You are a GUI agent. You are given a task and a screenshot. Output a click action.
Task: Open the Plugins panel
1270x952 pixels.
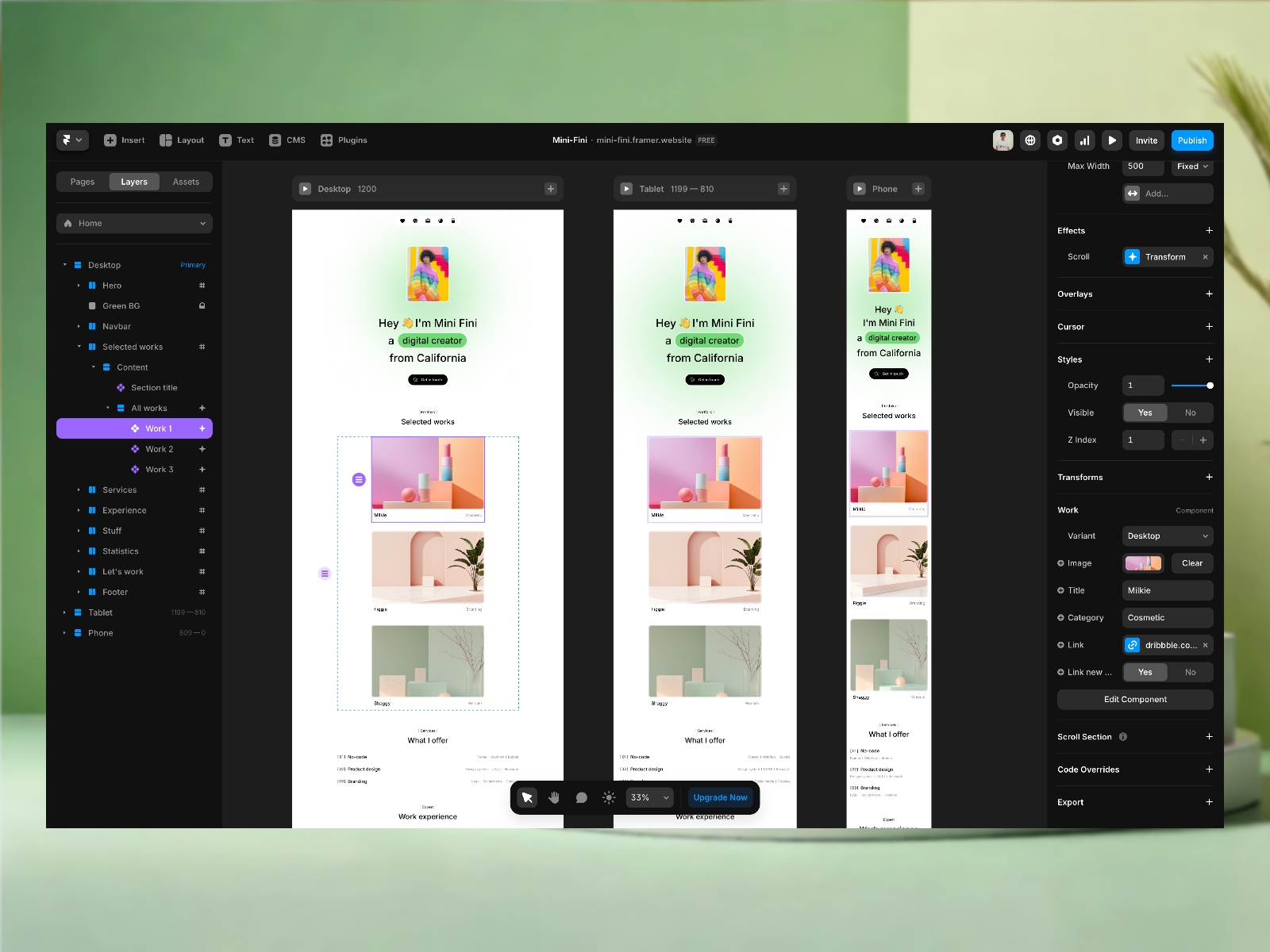[x=344, y=140]
